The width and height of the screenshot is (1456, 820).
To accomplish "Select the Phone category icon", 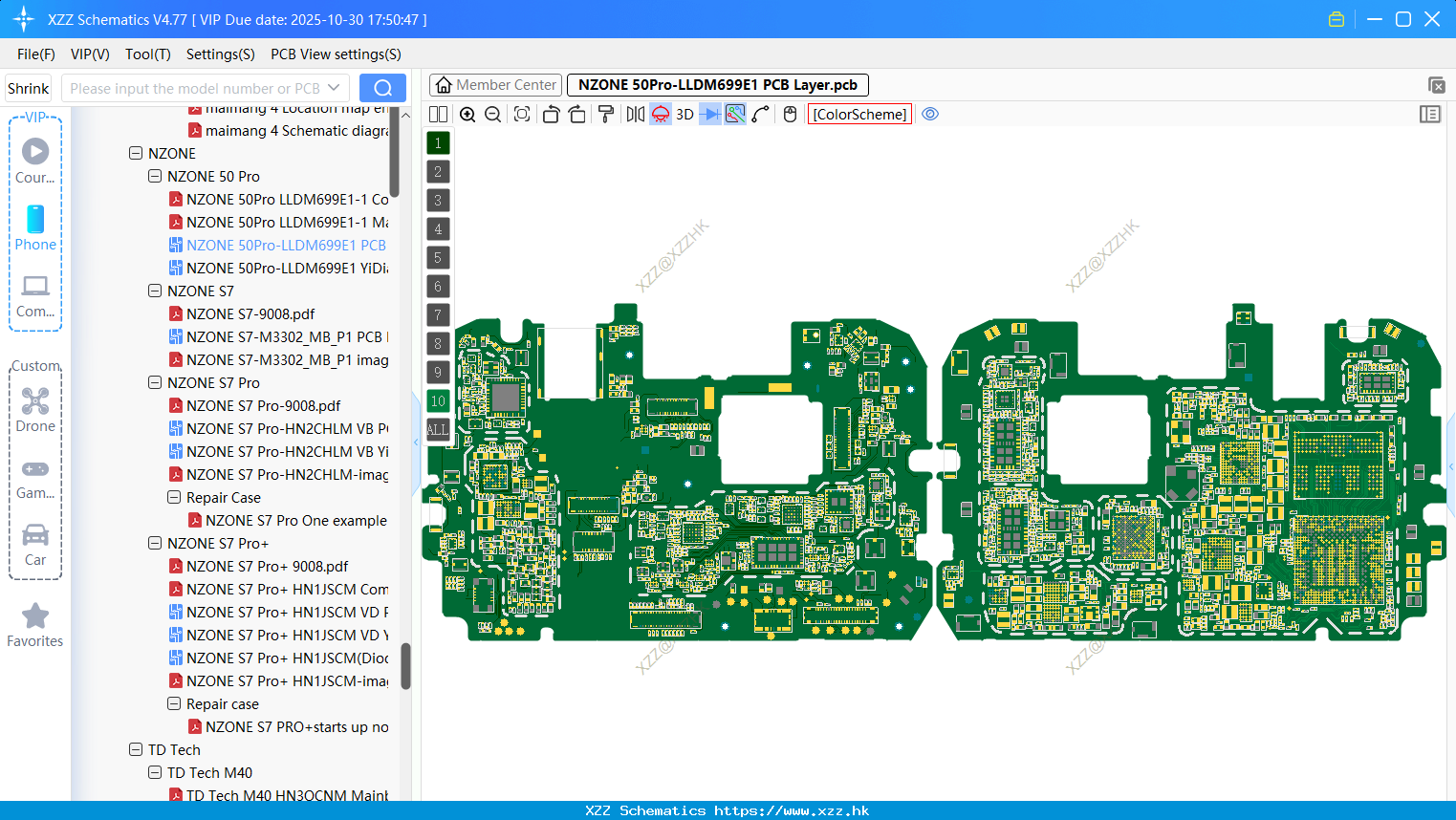I will pyautogui.click(x=35, y=227).
